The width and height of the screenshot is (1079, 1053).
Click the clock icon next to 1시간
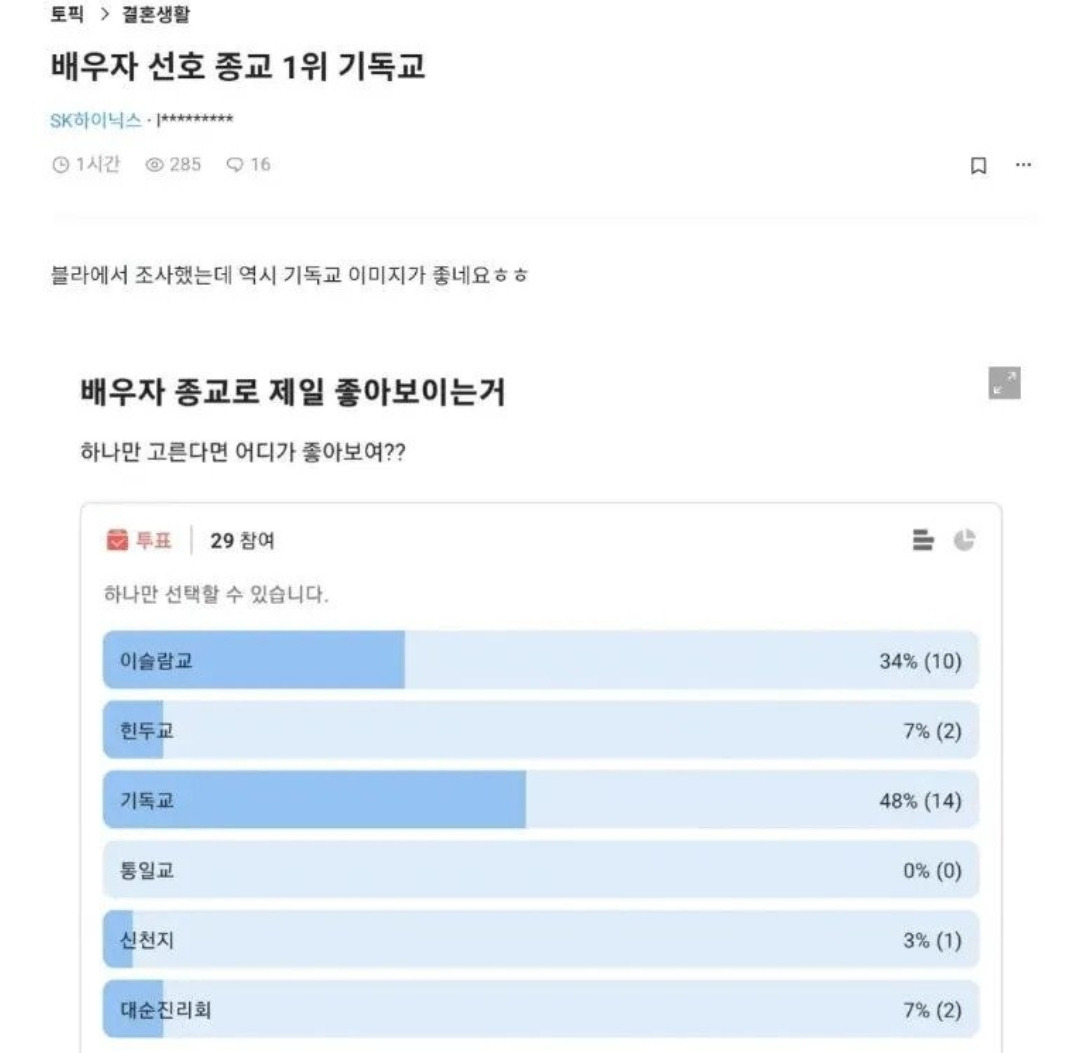59,164
